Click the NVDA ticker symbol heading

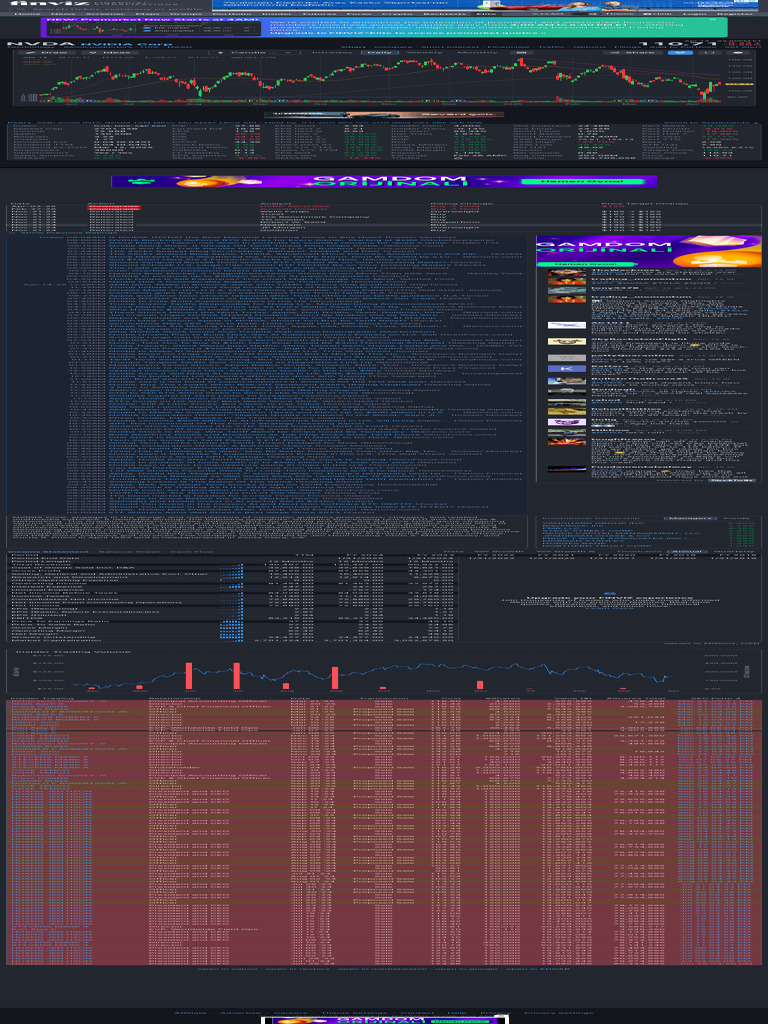(42, 43)
